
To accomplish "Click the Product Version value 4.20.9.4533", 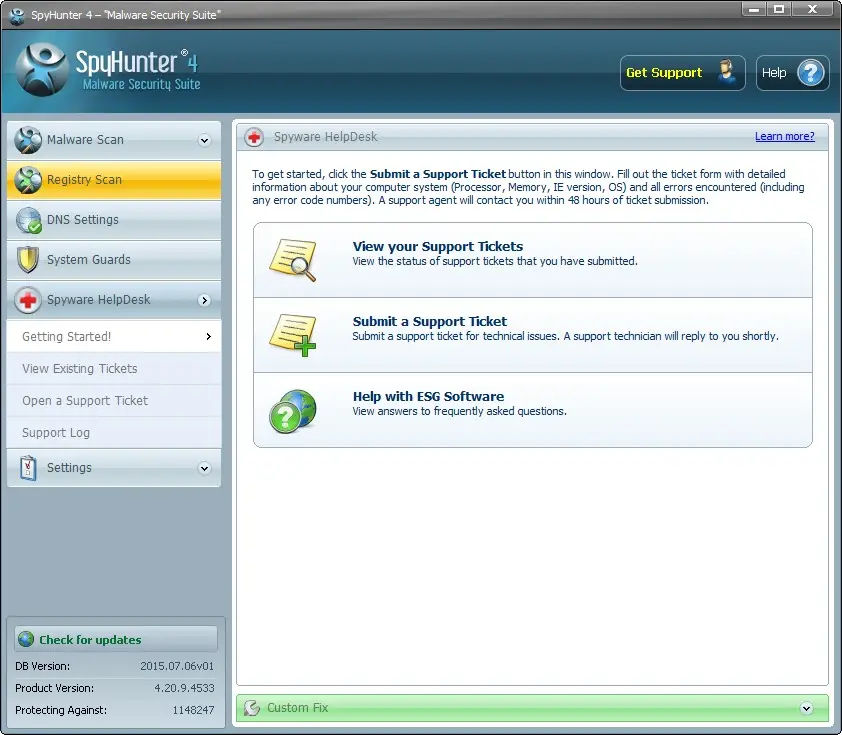I will (x=184, y=688).
